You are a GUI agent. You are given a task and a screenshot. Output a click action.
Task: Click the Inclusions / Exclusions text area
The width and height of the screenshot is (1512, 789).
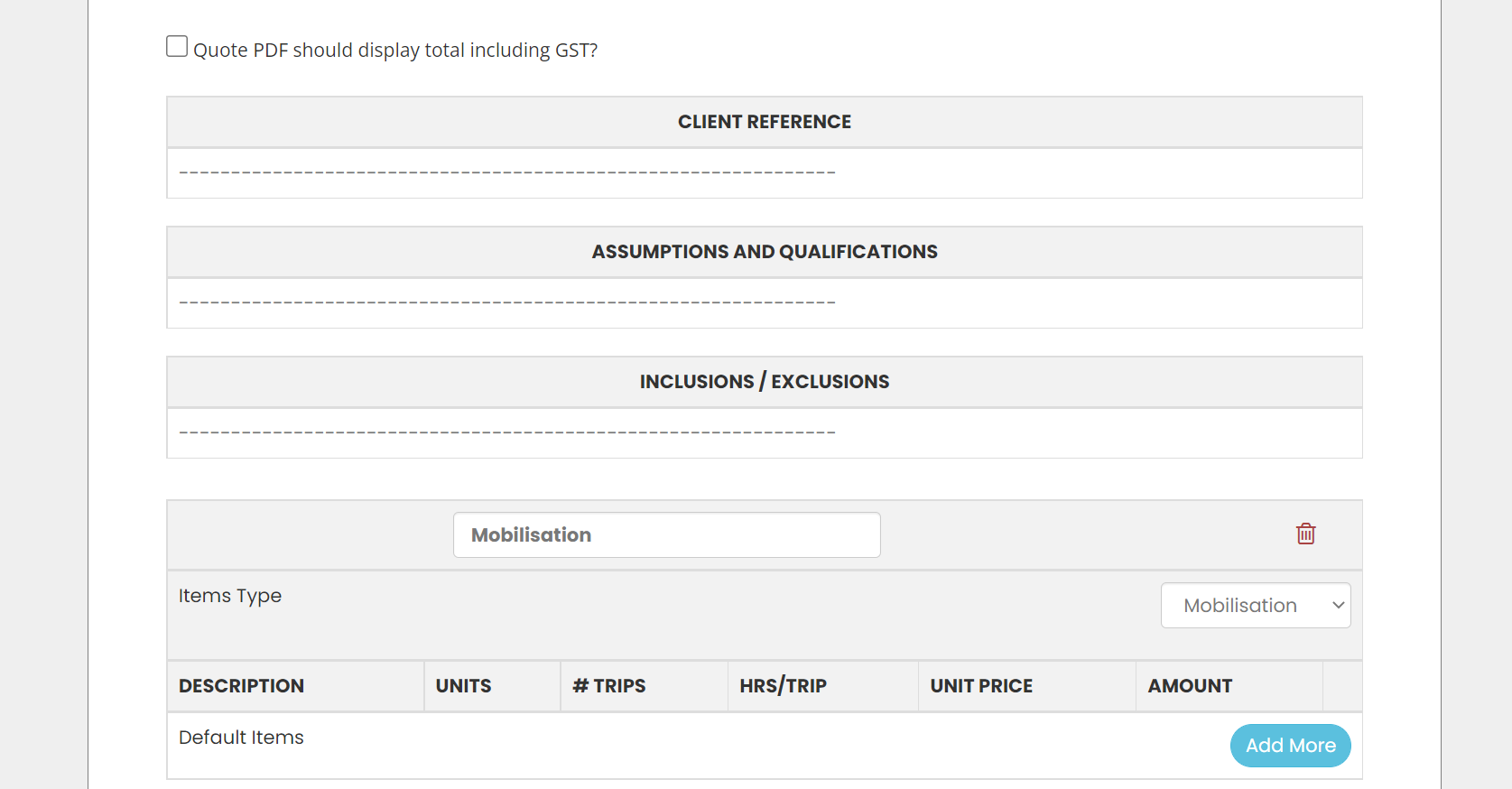pos(765,433)
